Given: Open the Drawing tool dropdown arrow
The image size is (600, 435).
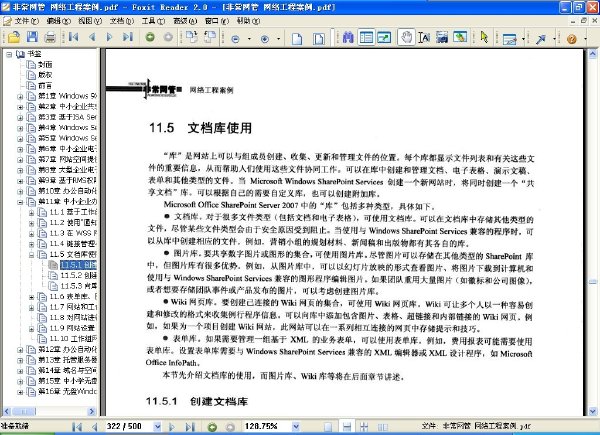Looking at the screenshot, I should point(523,39).
